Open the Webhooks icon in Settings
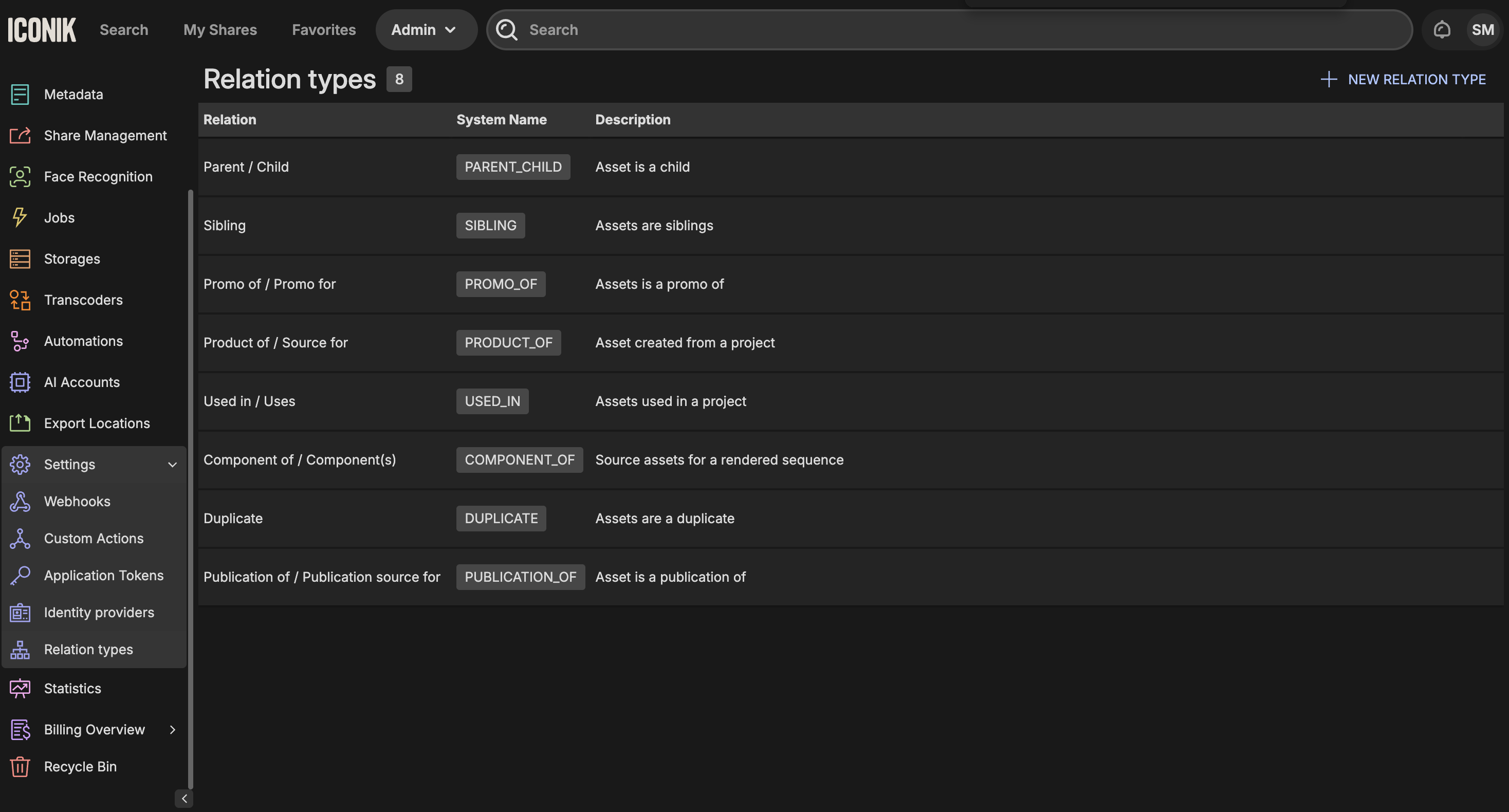 (x=20, y=502)
